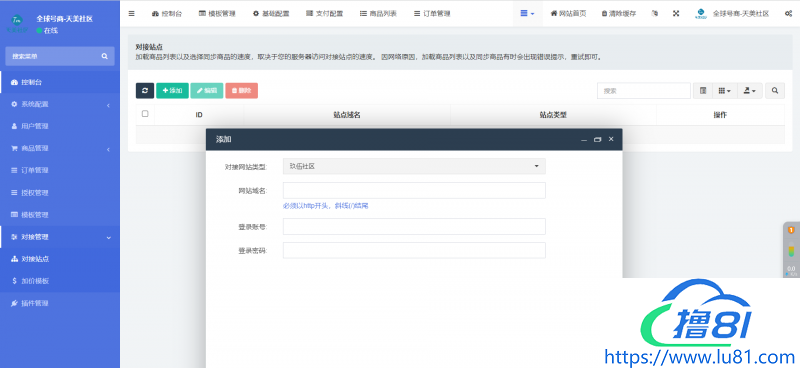800x368 pixels.
Task: Click the plug icon beside 插件管理
Action: coord(14,303)
